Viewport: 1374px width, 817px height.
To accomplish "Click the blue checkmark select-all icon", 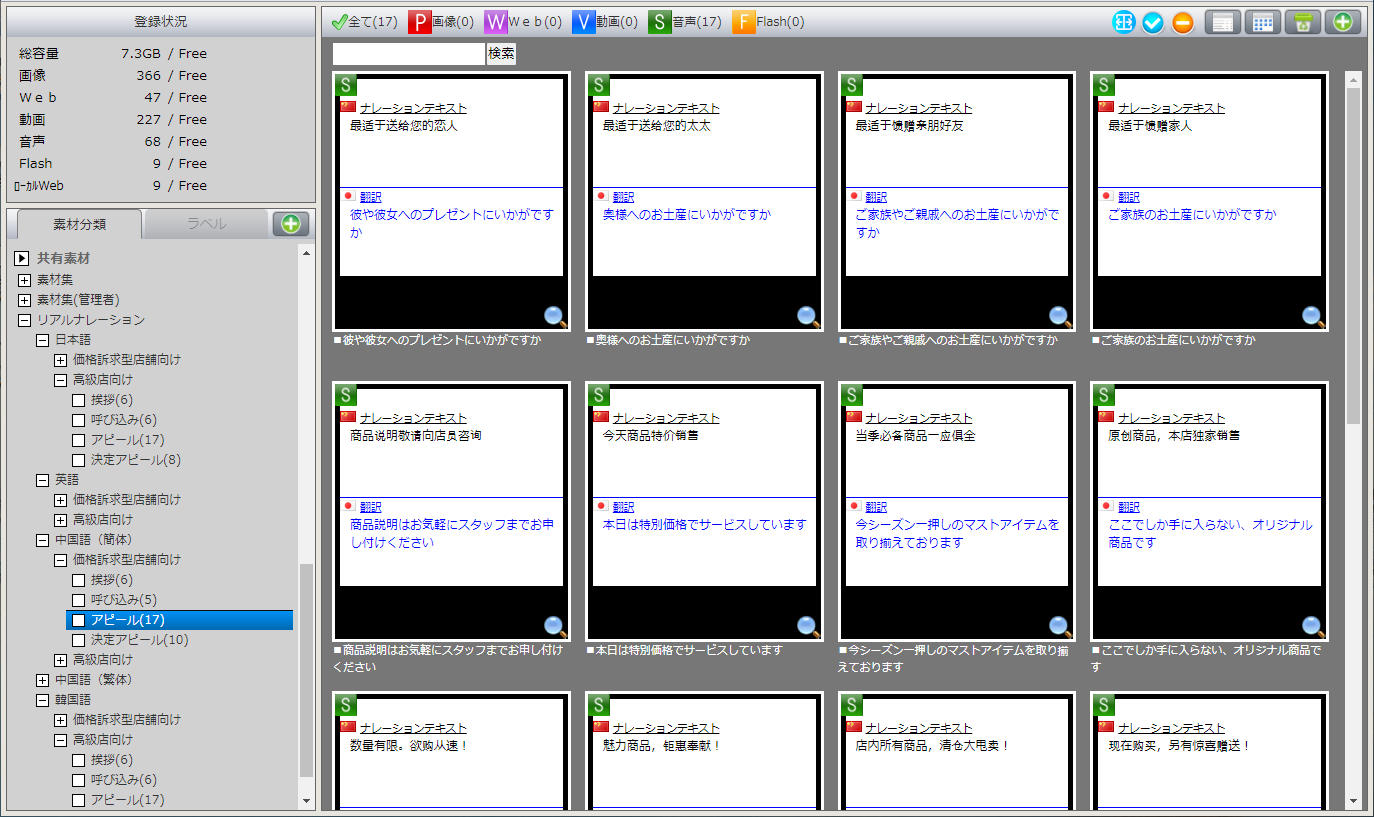I will coord(1153,22).
